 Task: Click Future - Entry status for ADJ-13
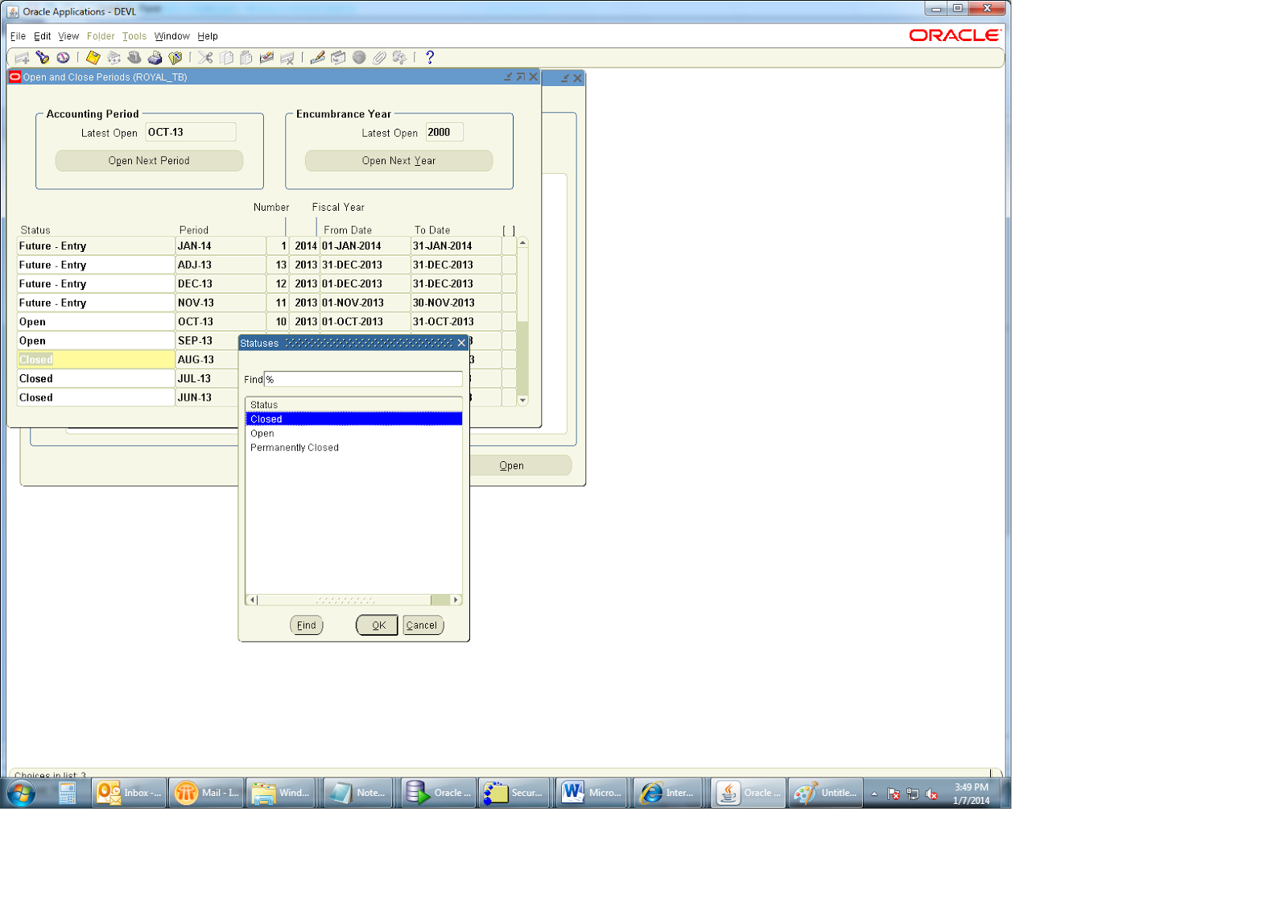point(96,266)
